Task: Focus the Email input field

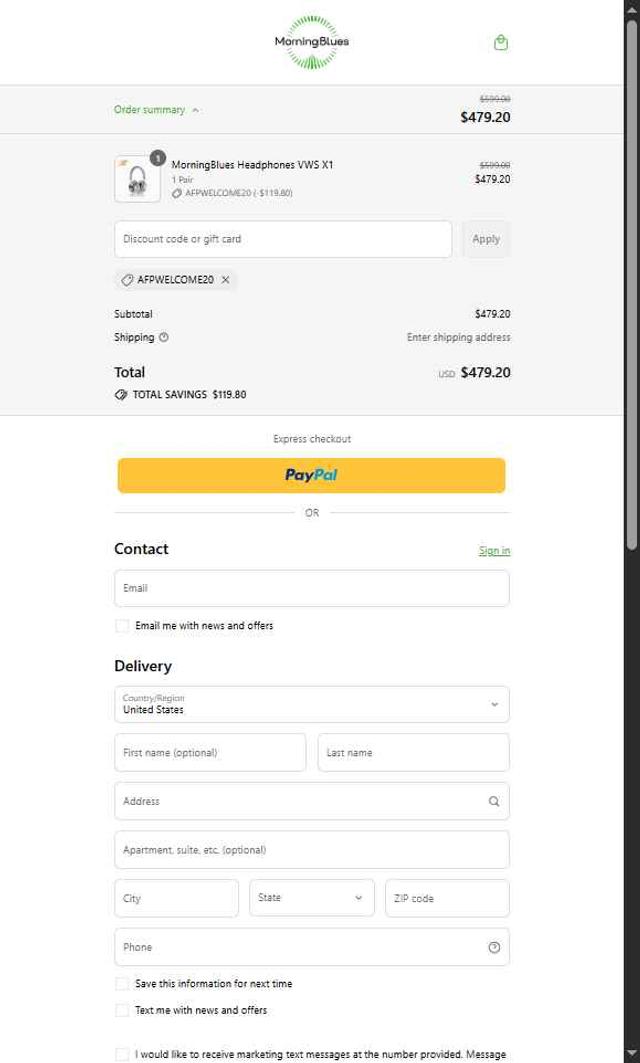Action: tap(312, 588)
